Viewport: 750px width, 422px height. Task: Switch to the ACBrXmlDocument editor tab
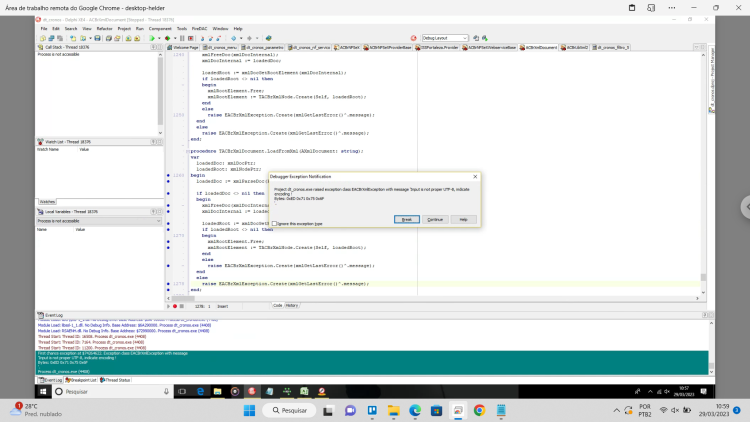pyautogui.click(x=539, y=47)
